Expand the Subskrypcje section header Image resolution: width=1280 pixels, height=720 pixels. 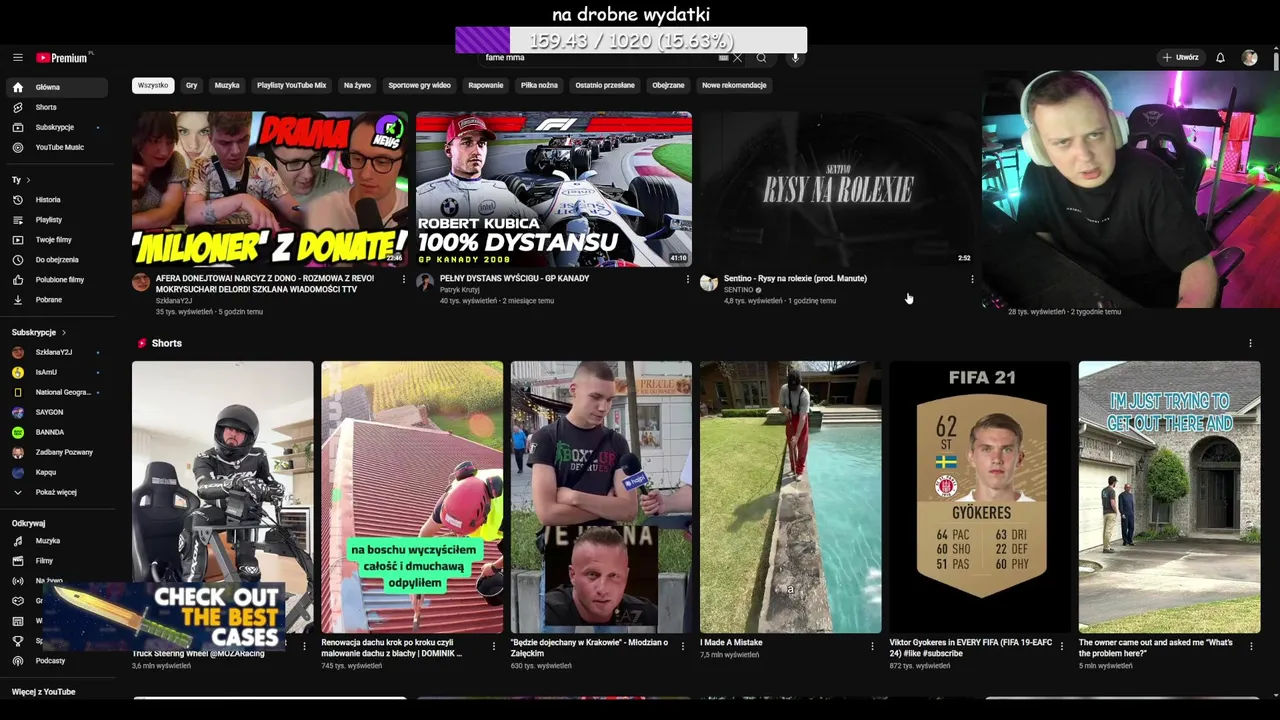pos(39,332)
